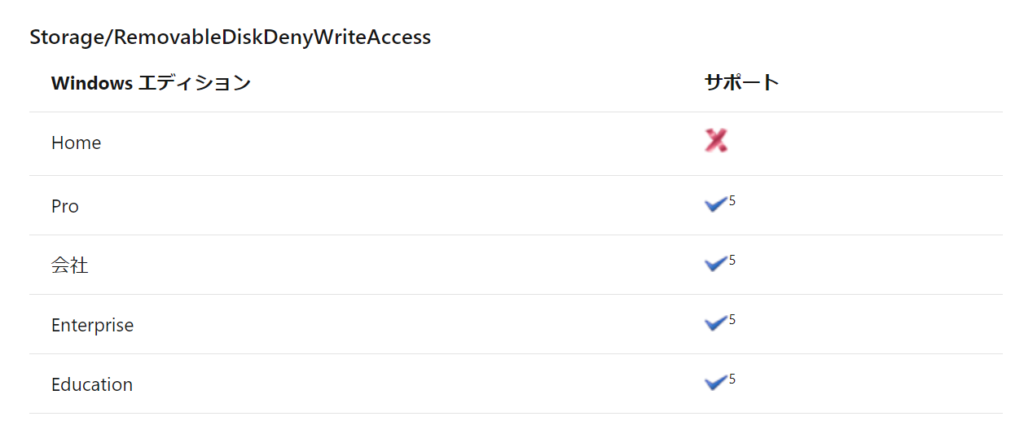Click the blue checkmark in Enterprise row
Image resolution: width=1024 pixels, height=421 pixels.
point(716,324)
